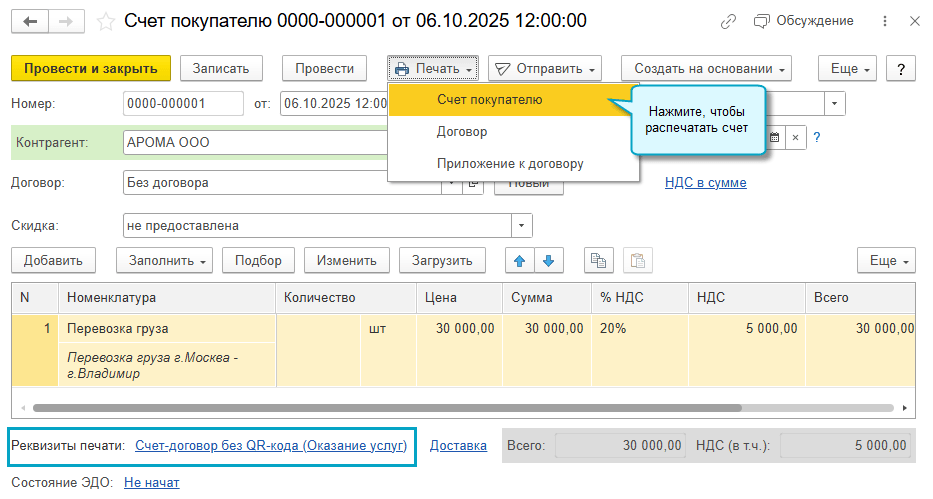The image size is (933, 499).
Task: Open the three-dot more options menu
Action: (x=886, y=21)
